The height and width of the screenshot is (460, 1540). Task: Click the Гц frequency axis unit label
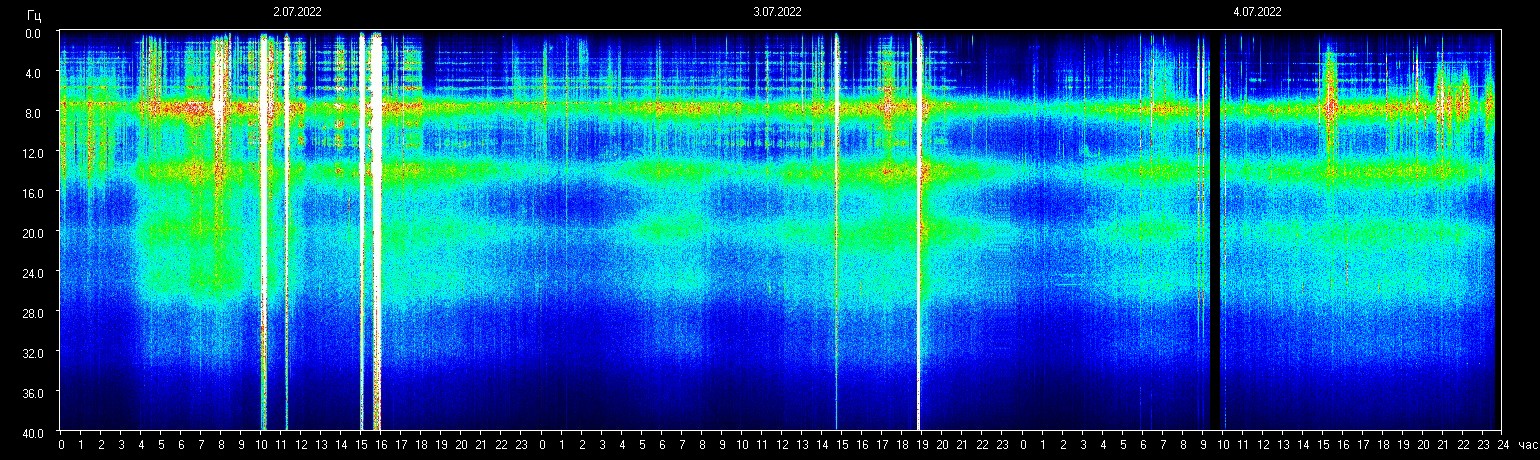click(34, 15)
